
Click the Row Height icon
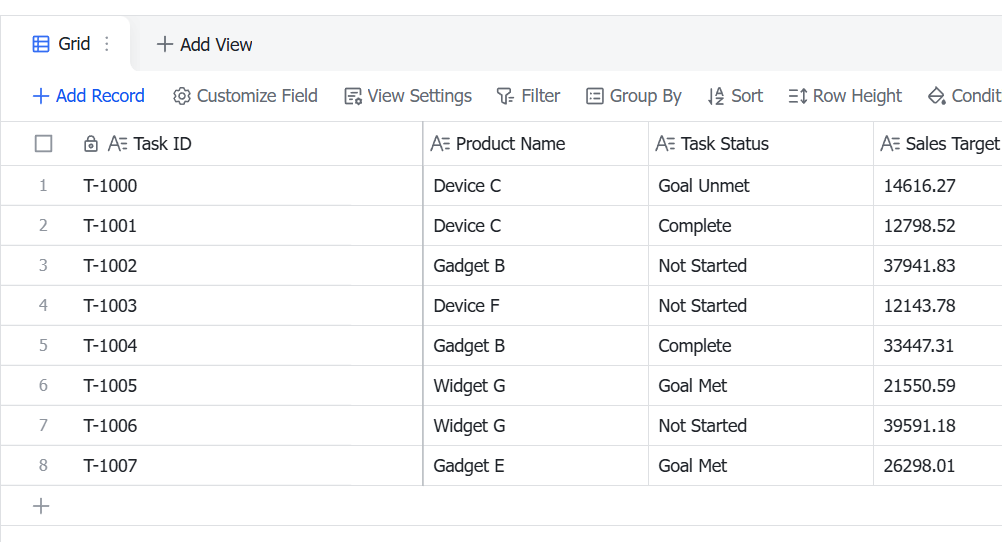[x=798, y=96]
